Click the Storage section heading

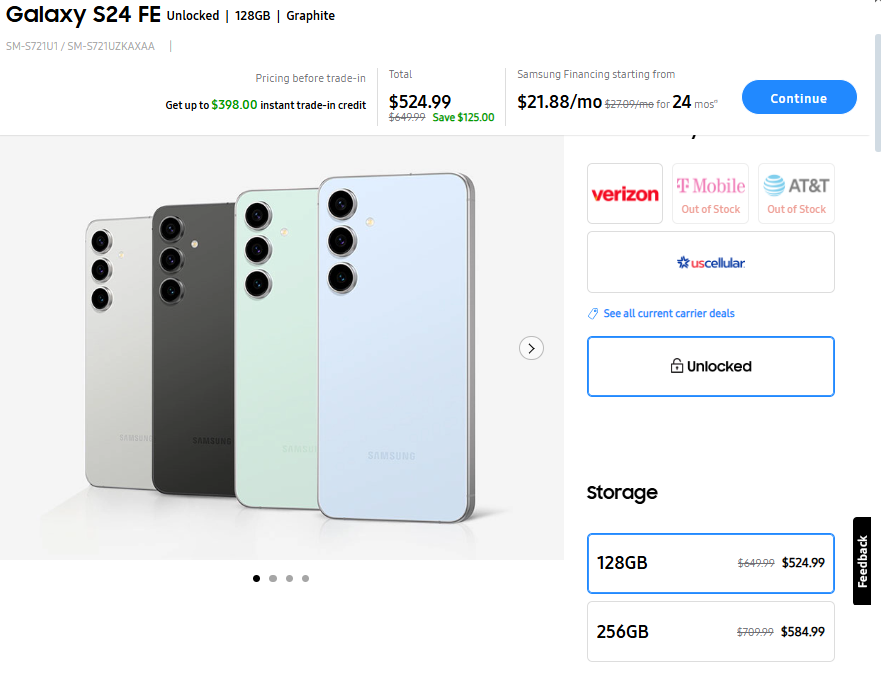(x=622, y=493)
